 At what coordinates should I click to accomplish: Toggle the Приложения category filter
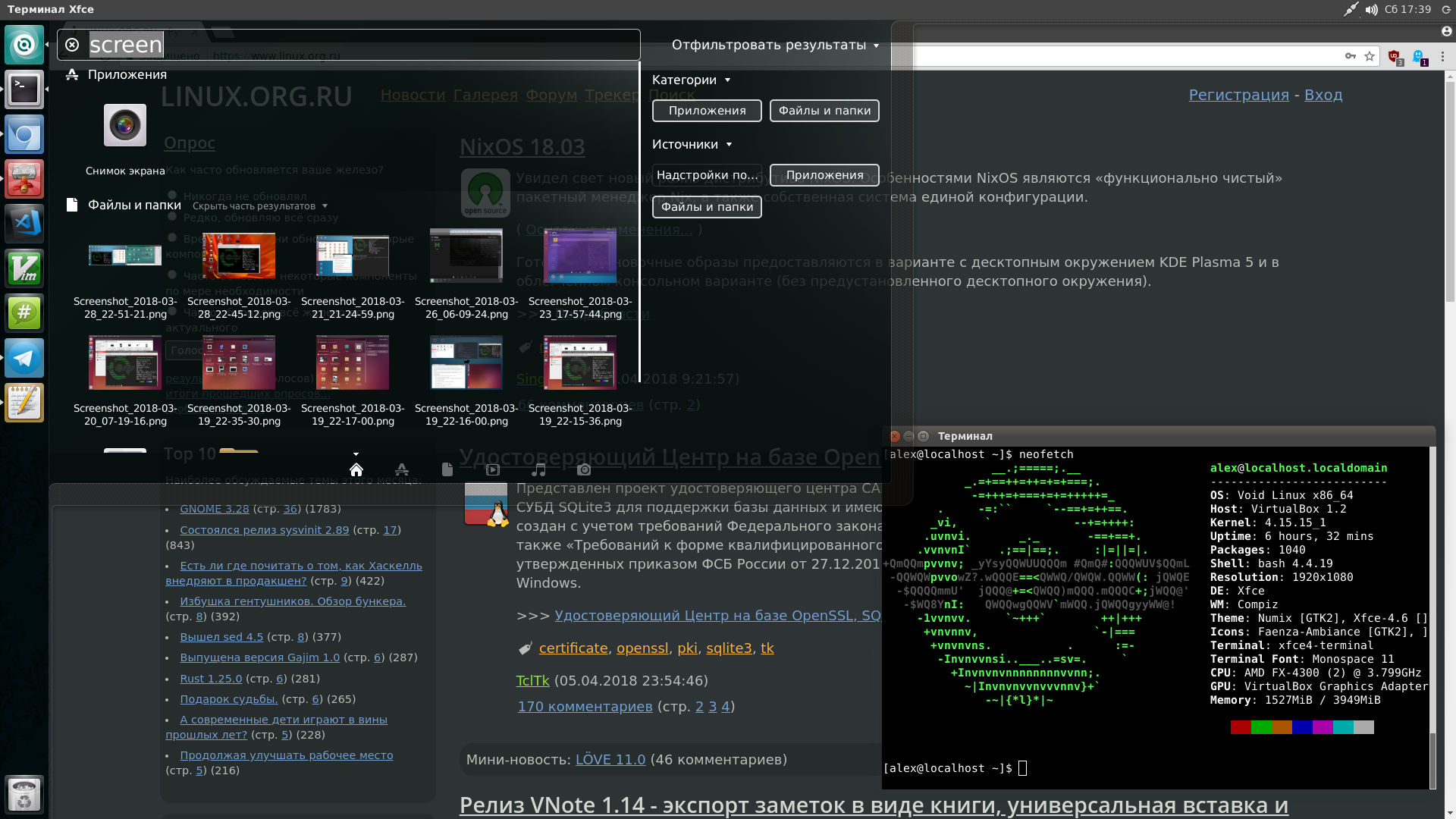click(x=707, y=111)
